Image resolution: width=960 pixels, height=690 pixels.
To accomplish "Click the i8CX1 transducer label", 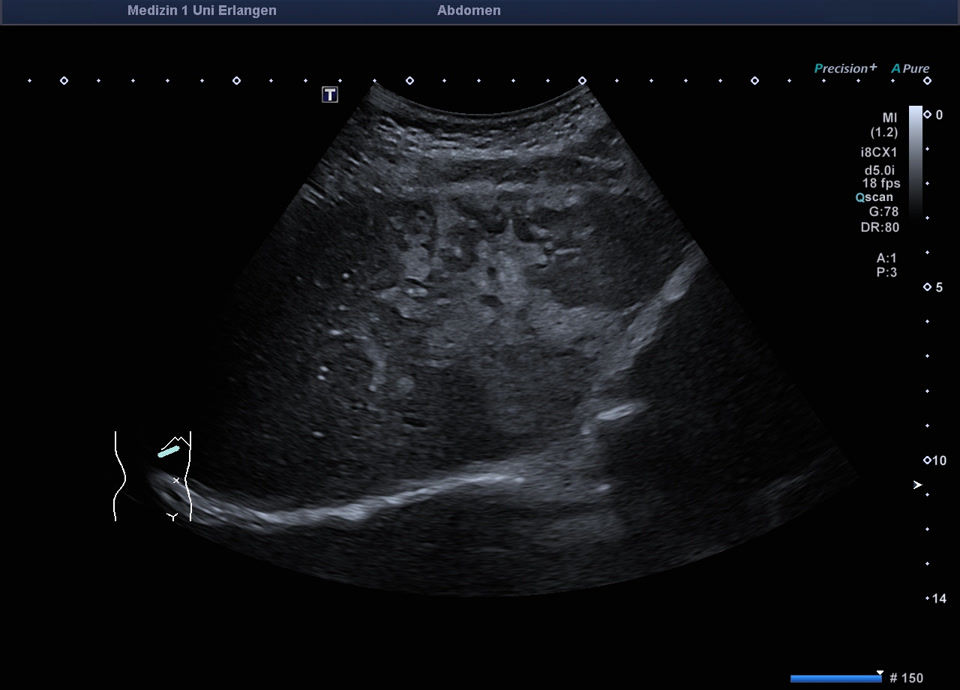I will [x=880, y=153].
